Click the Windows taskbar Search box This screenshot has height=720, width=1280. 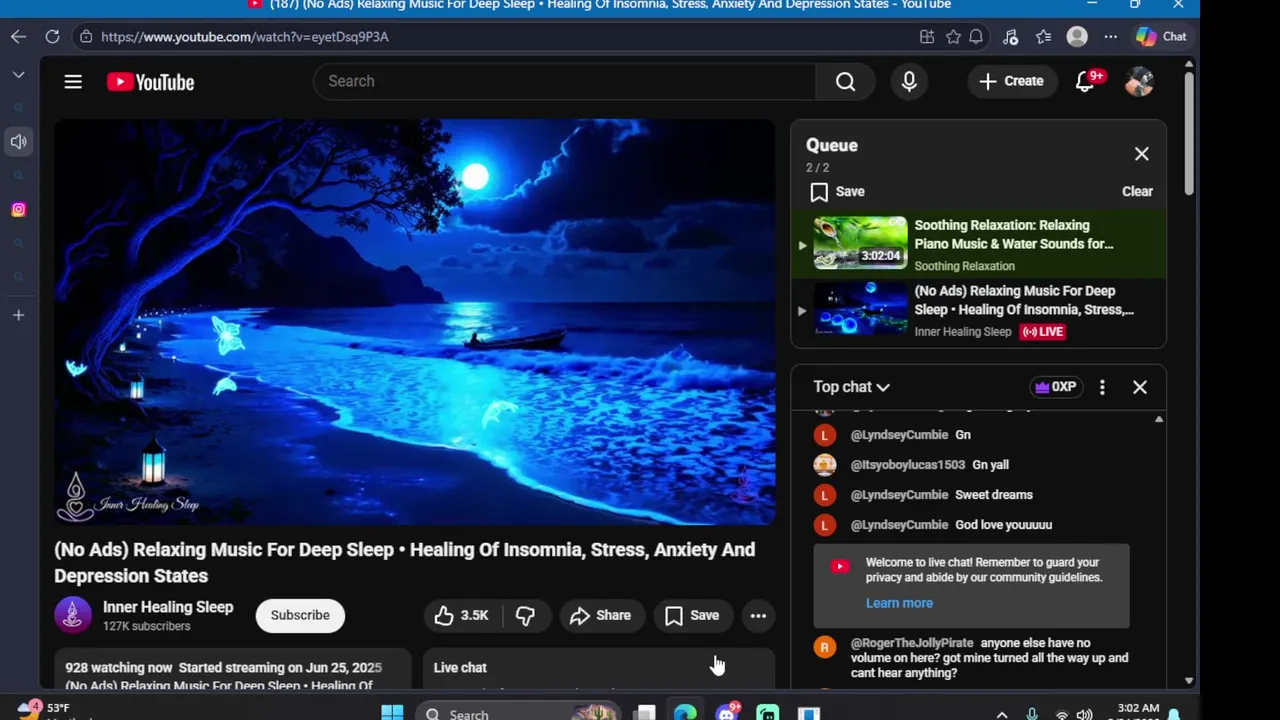coord(520,713)
